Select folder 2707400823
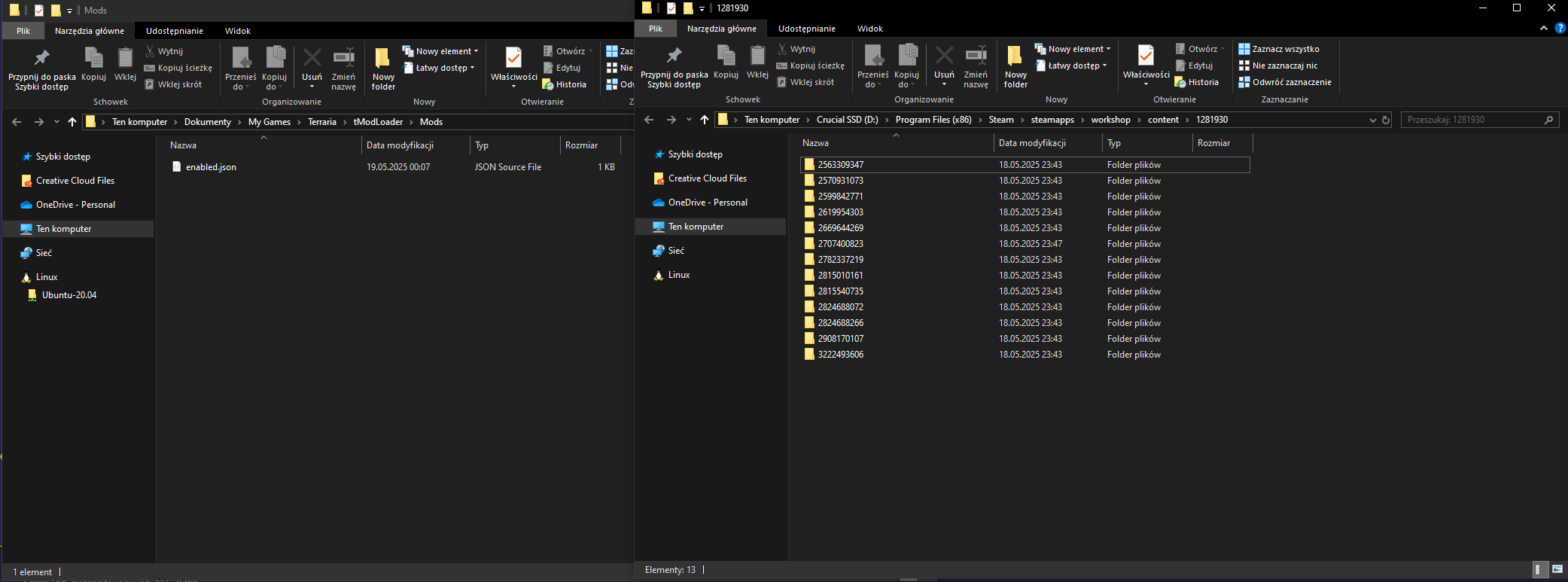1568x582 pixels. [x=1025, y=244]
